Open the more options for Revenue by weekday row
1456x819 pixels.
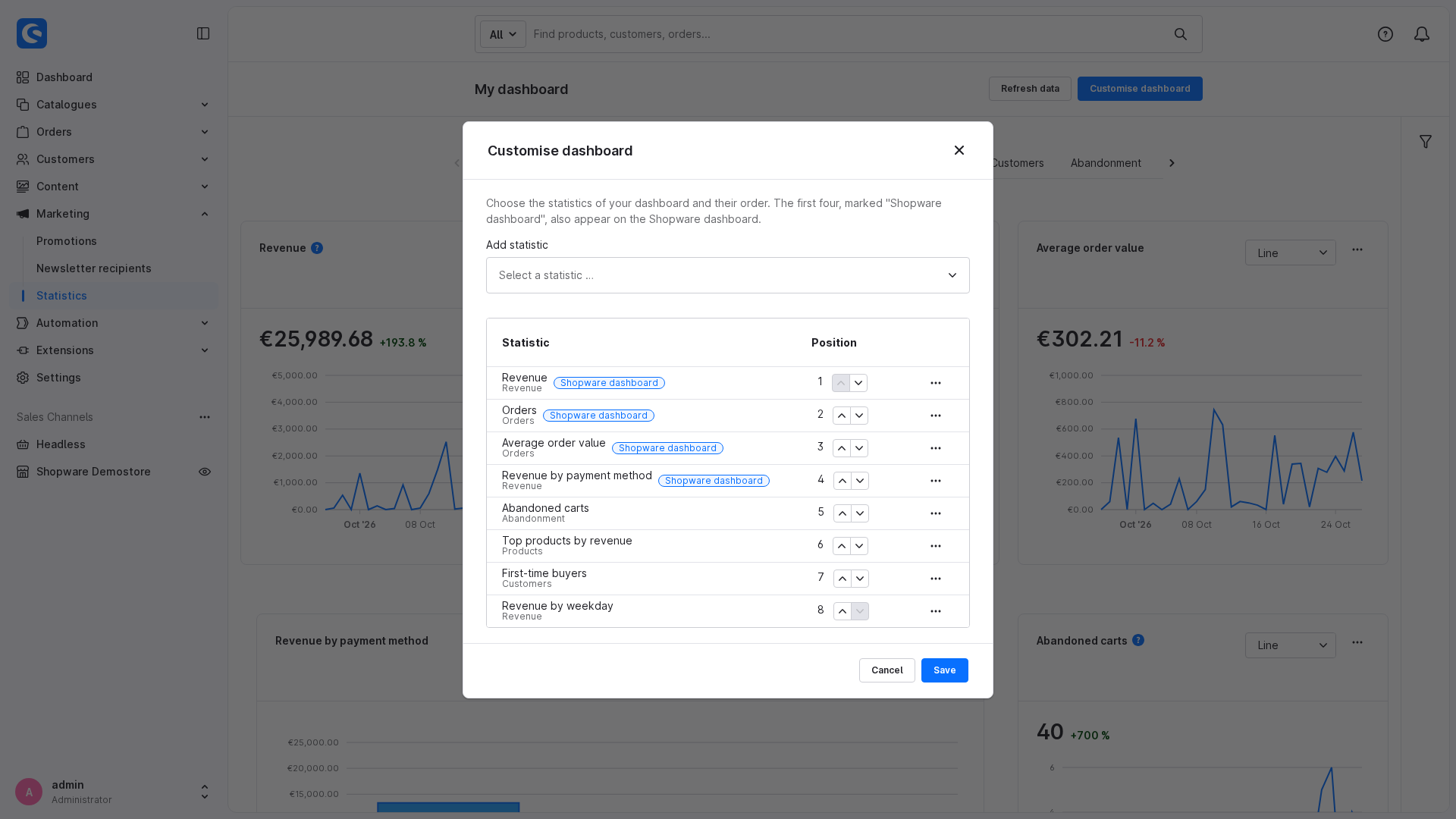tap(936, 611)
